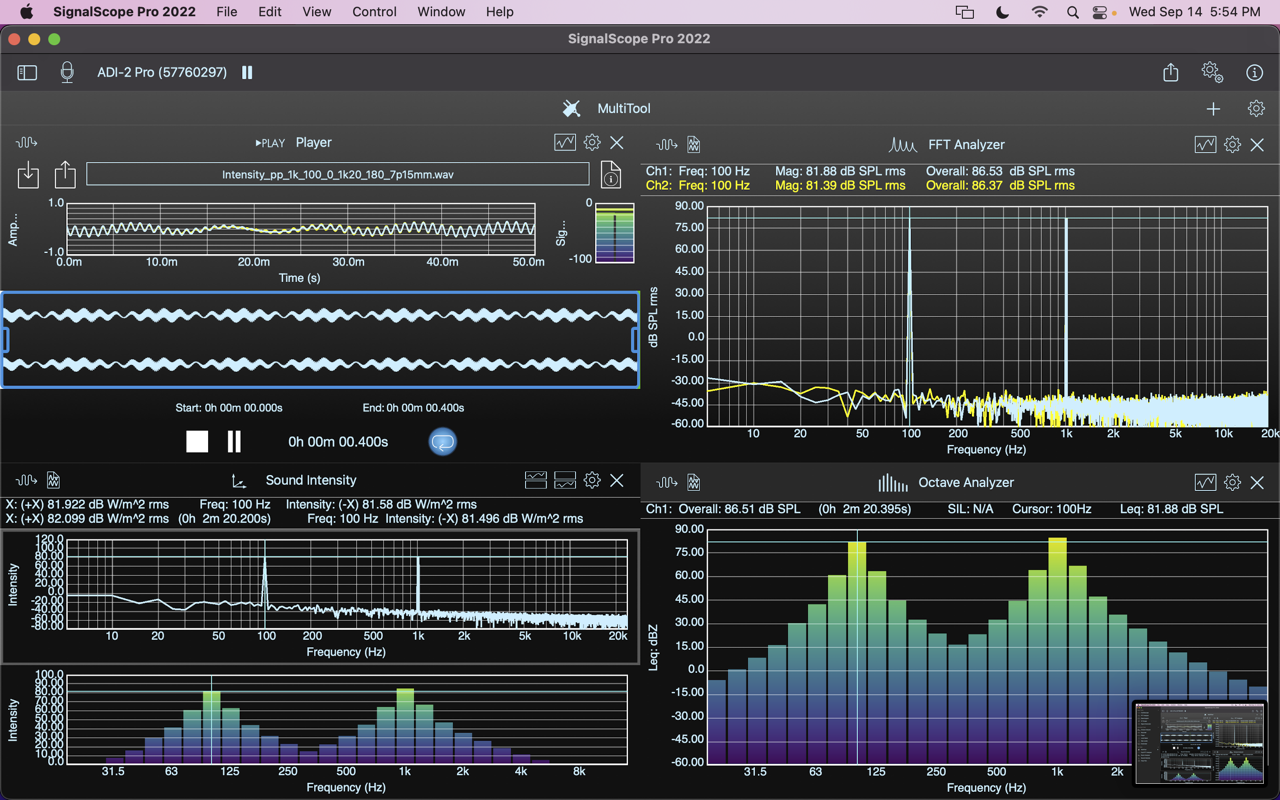The height and width of the screenshot is (800, 1280).
Task: Click the blue selected waveform overview
Action: (320, 340)
